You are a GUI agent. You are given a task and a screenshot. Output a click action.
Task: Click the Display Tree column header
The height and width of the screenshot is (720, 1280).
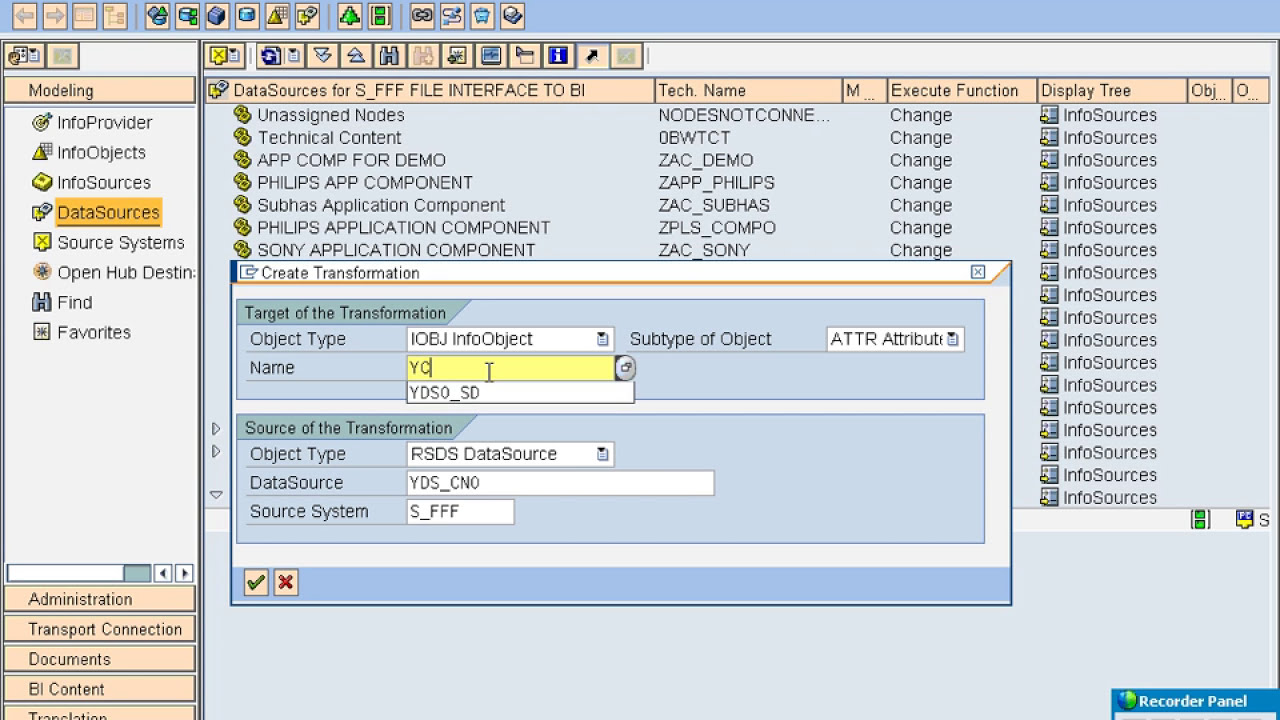1112,90
